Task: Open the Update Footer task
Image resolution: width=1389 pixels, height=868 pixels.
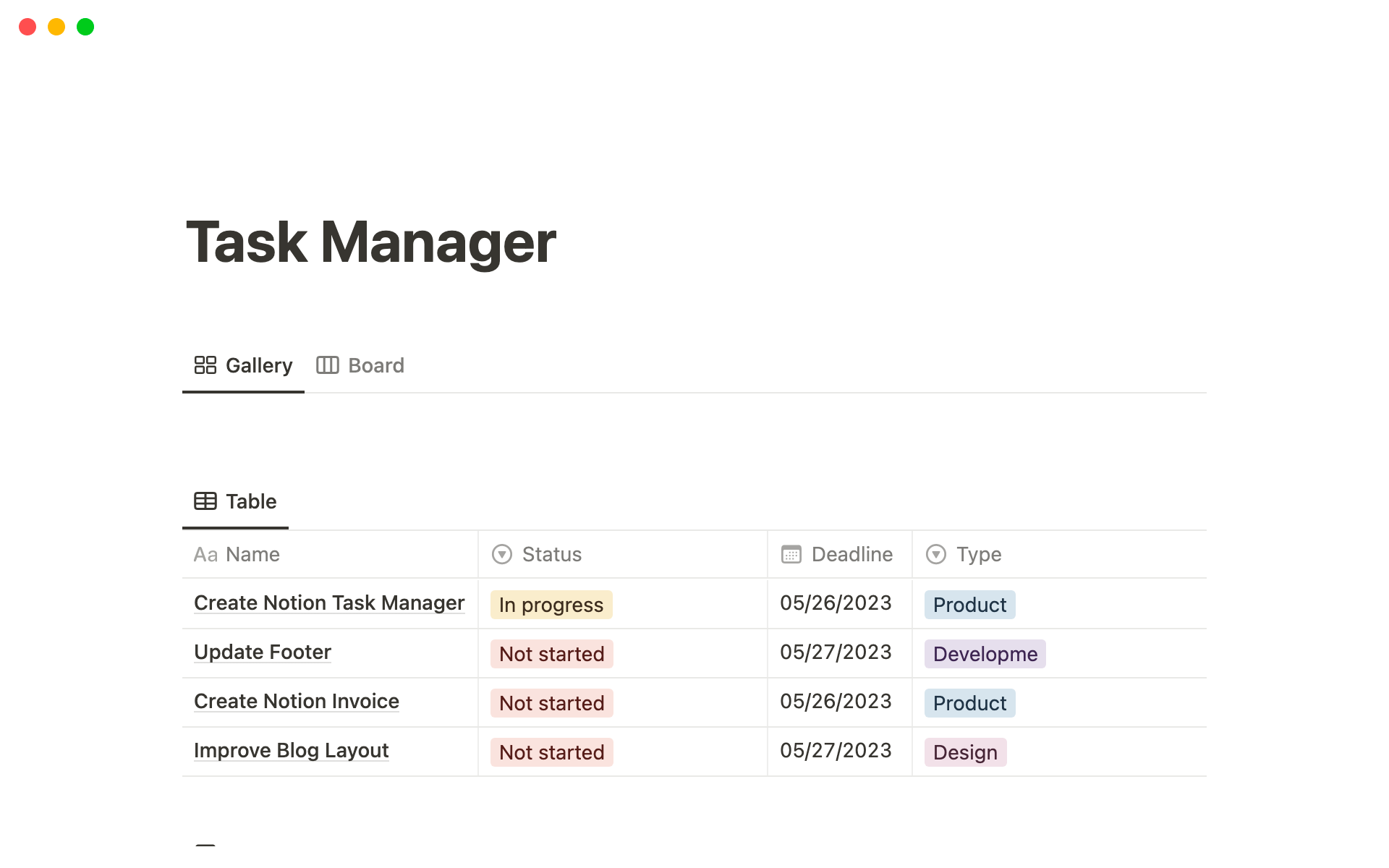Action: [x=263, y=652]
